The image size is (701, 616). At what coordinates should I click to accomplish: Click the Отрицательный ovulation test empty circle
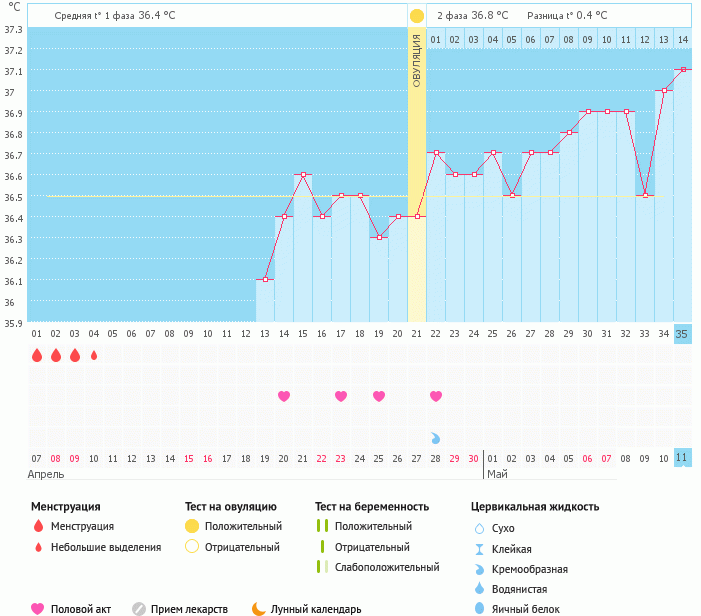(192, 547)
